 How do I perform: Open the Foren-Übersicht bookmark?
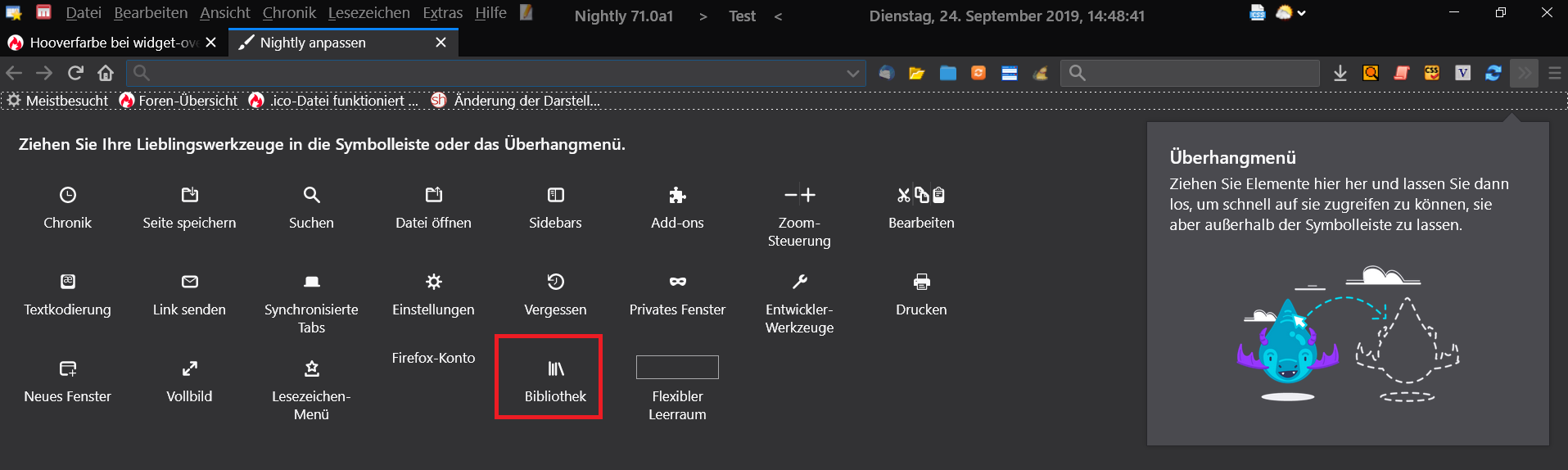coord(178,101)
